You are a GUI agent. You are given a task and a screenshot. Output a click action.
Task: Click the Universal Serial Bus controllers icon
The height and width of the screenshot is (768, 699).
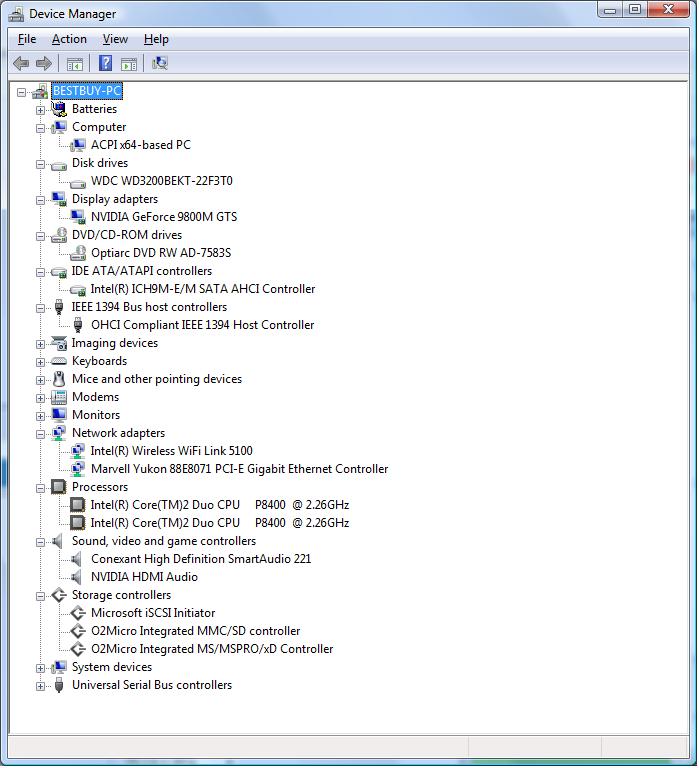coord(59,685)
